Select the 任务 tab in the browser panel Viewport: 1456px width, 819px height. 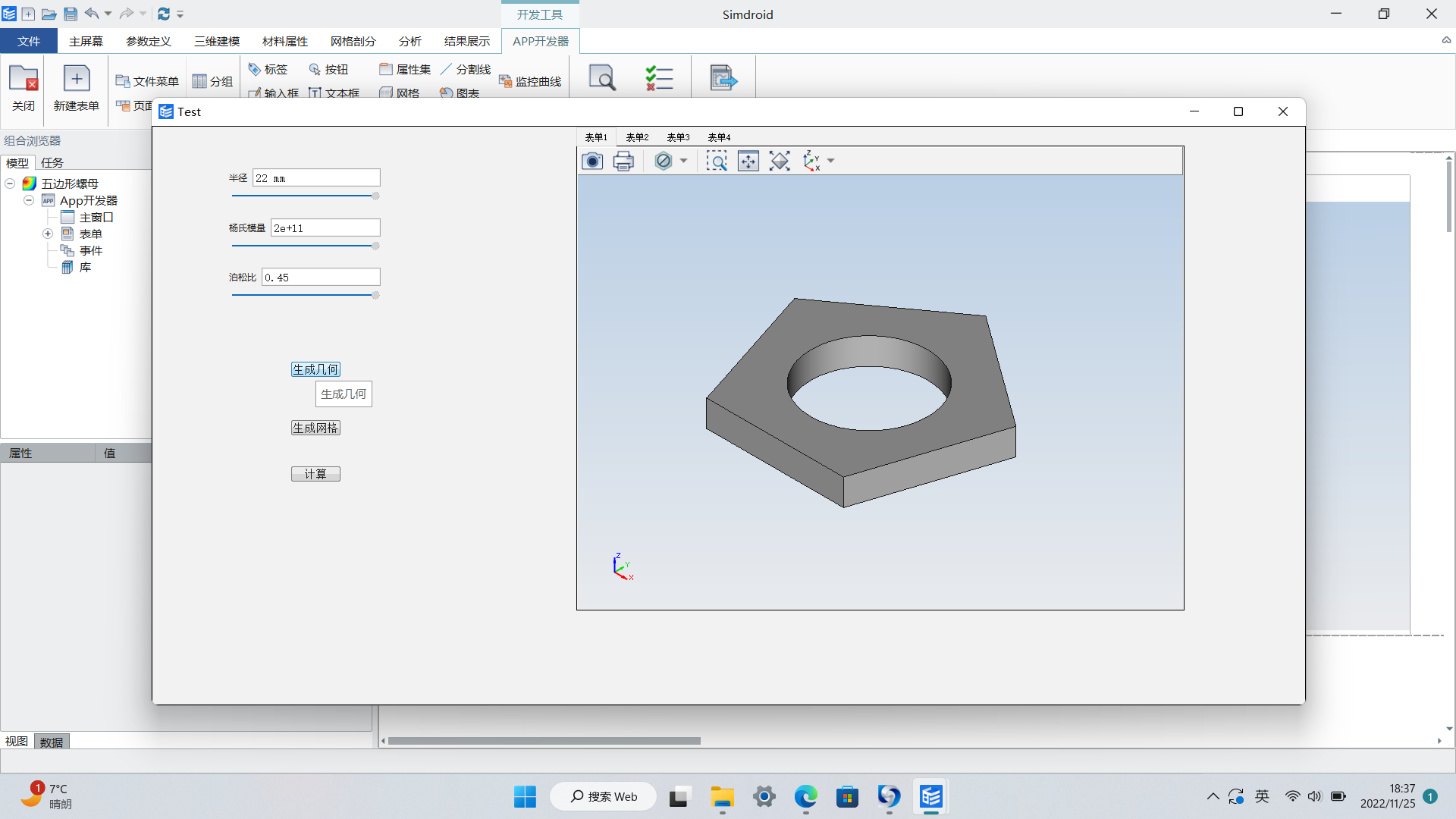pyautogui.click(x=52, y=162)
